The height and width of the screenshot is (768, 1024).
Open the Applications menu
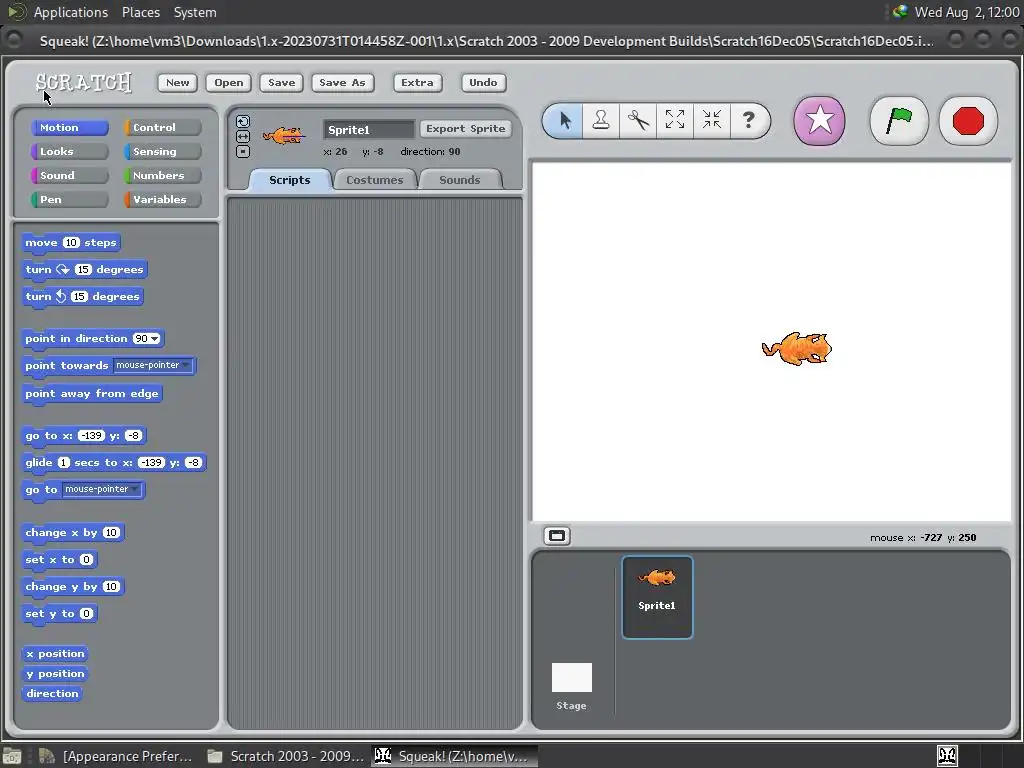point(71,12)
